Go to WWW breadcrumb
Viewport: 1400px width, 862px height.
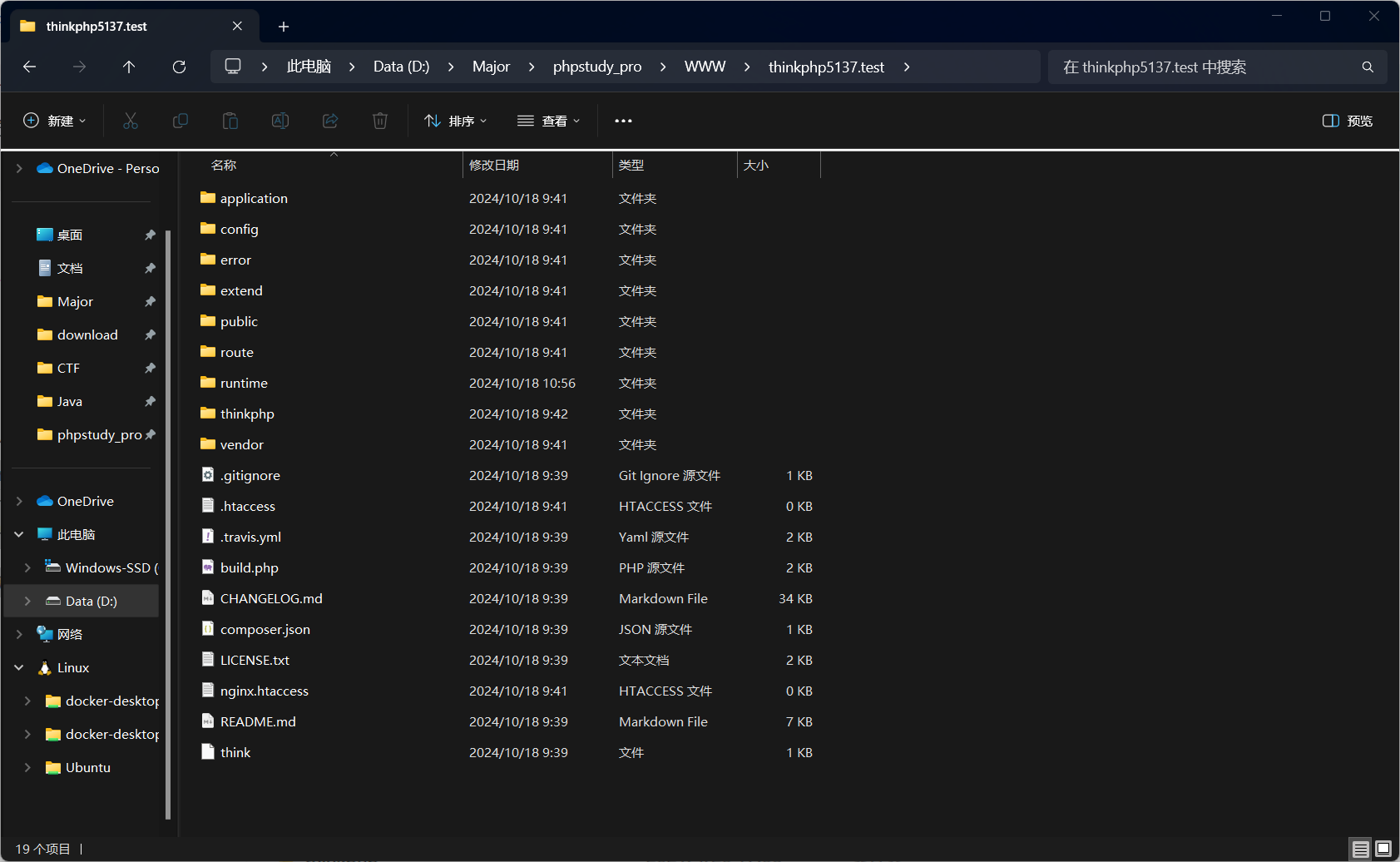point(705,67)
